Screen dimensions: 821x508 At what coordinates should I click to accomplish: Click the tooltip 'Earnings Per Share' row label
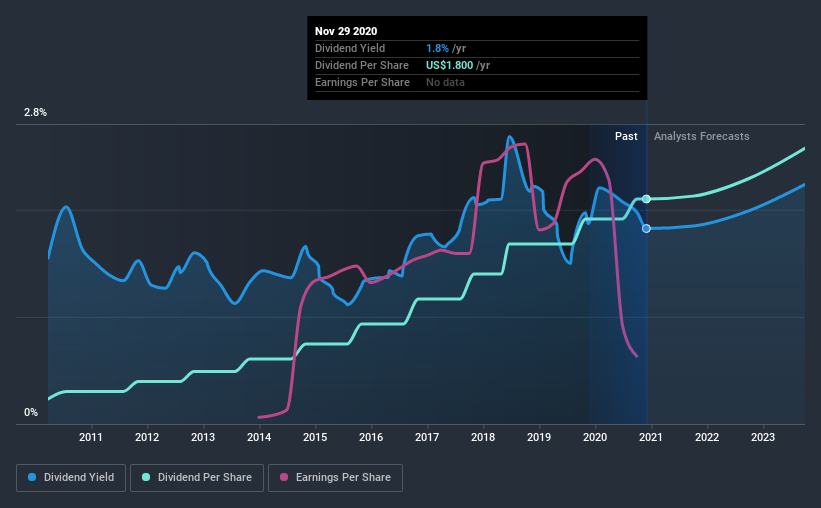click(x=362, y=82)
